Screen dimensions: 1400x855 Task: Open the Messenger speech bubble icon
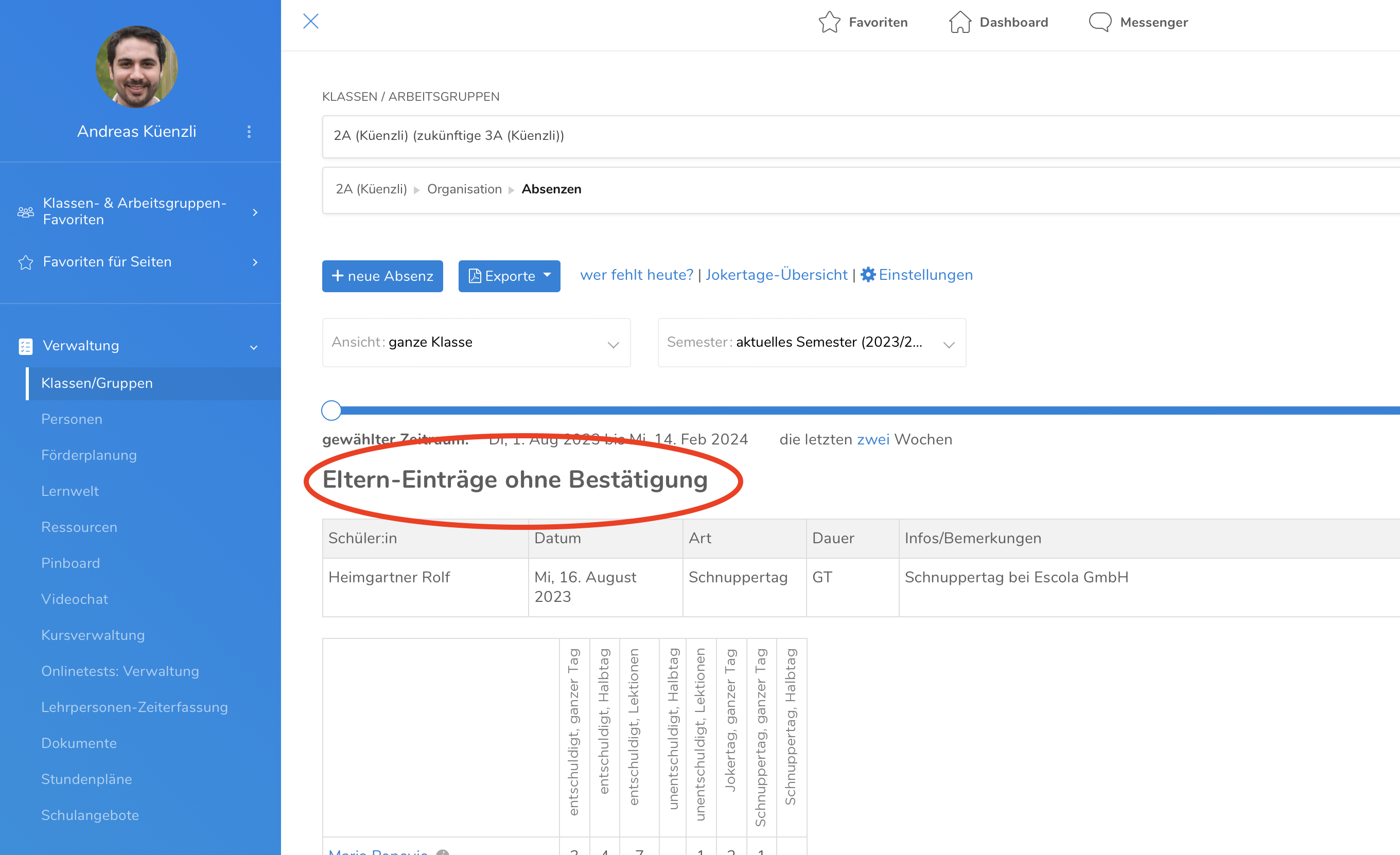(1100, 22)
